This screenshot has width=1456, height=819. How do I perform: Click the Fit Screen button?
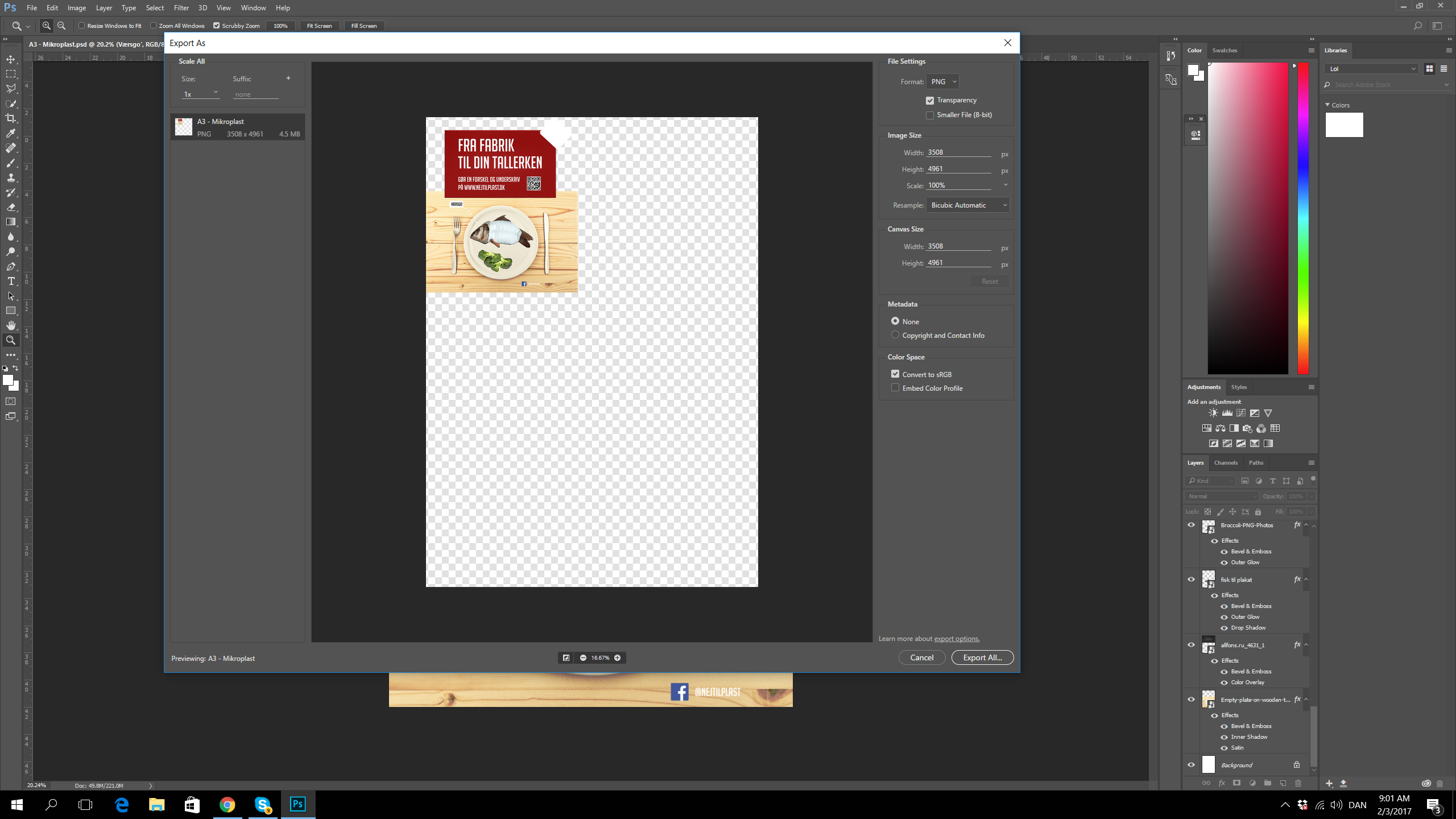point(319,26)
